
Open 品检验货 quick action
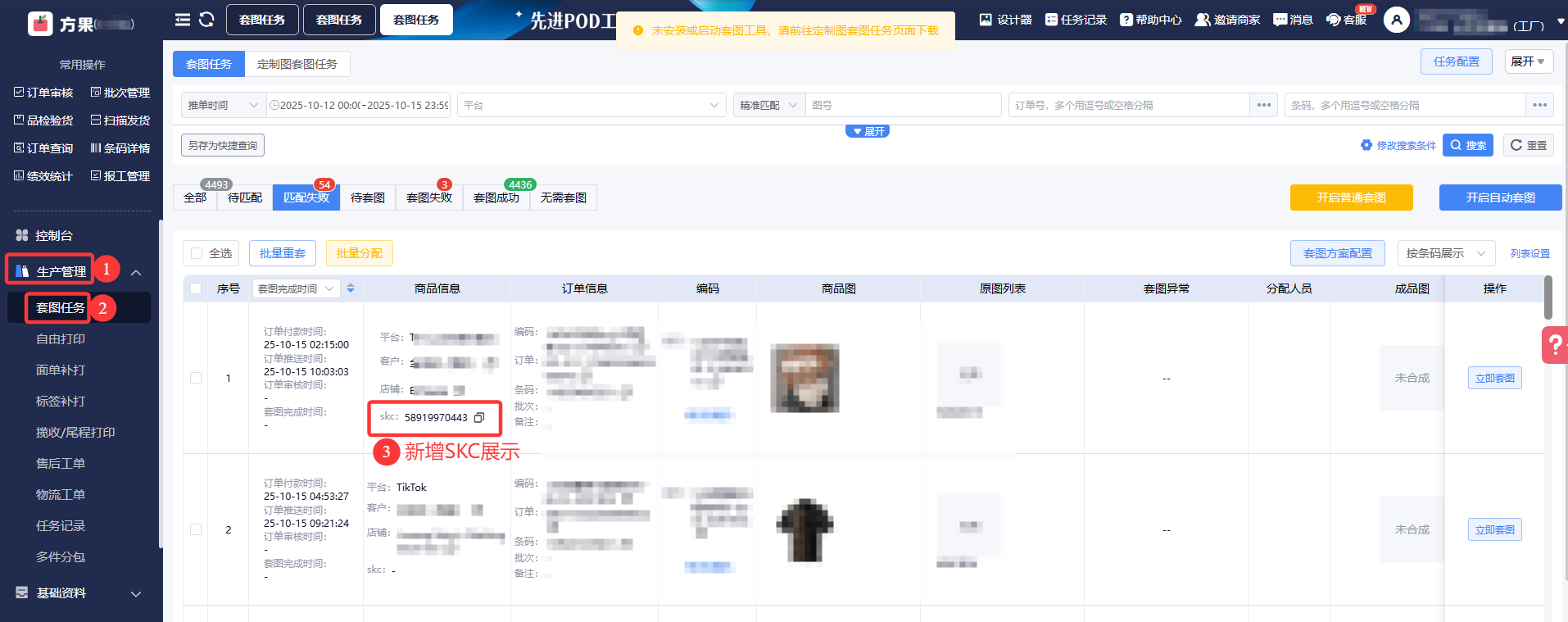[43, 120]
